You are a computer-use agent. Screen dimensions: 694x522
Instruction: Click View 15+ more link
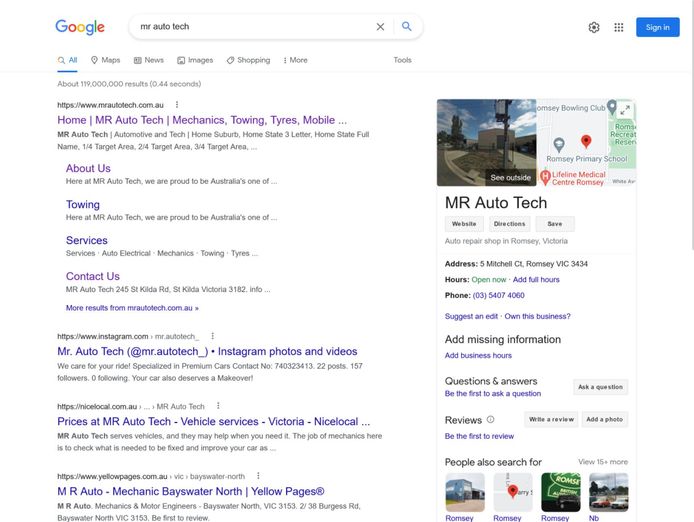click(x=603, y=462)
